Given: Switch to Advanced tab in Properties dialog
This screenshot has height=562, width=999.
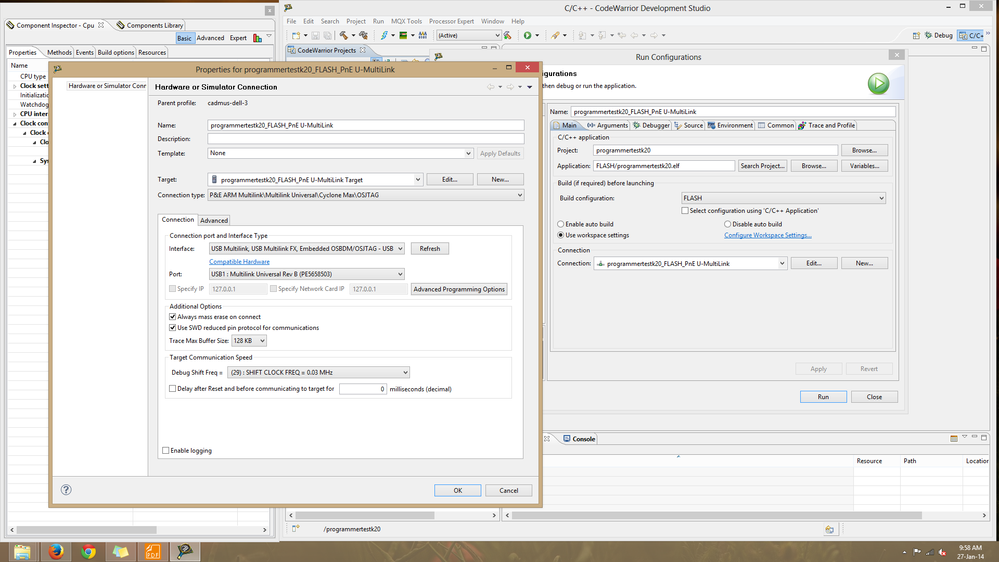Looking at the screenshot, I should 214,220.
